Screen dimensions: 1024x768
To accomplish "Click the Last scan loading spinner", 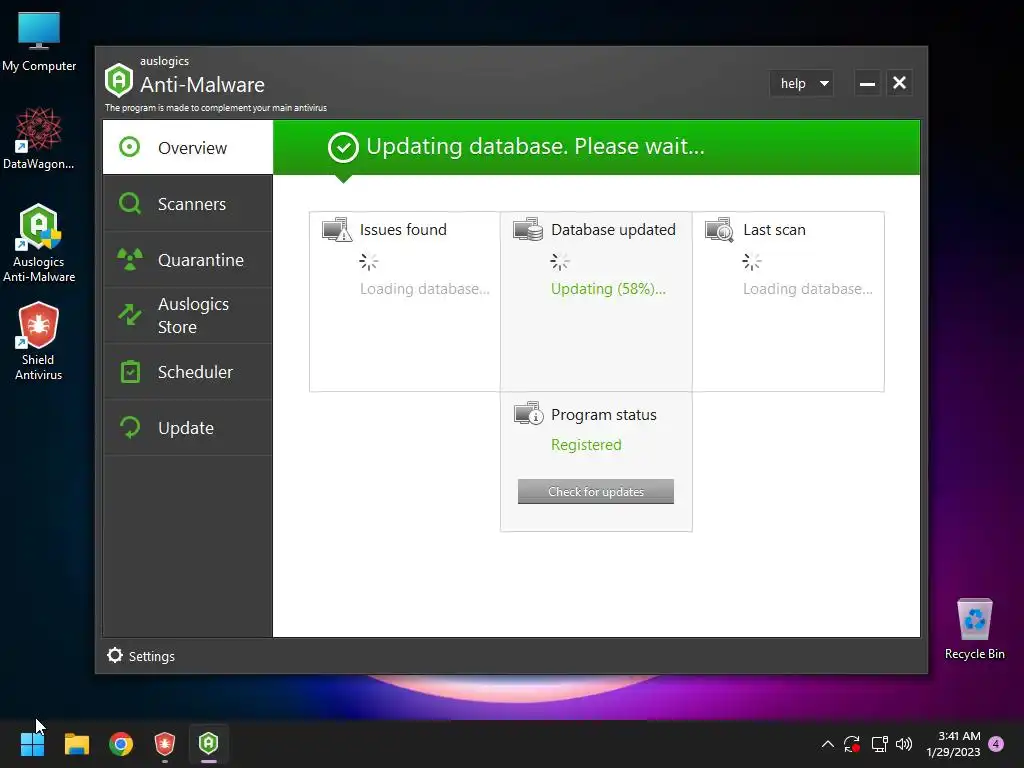I will (752, 262).
